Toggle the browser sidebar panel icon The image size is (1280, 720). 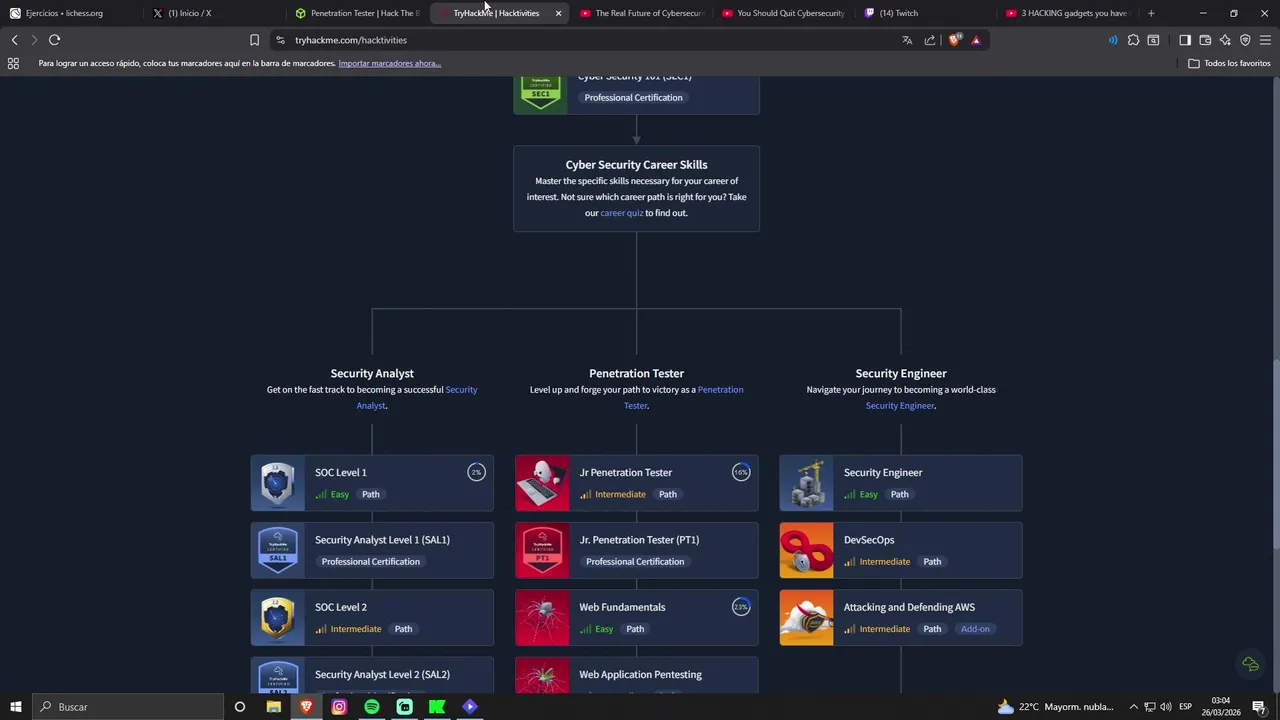(1185, 40)
